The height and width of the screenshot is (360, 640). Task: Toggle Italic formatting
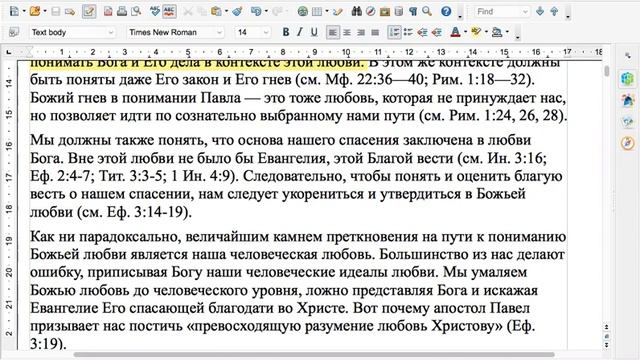pyautogui.click(x=300, y=32)
